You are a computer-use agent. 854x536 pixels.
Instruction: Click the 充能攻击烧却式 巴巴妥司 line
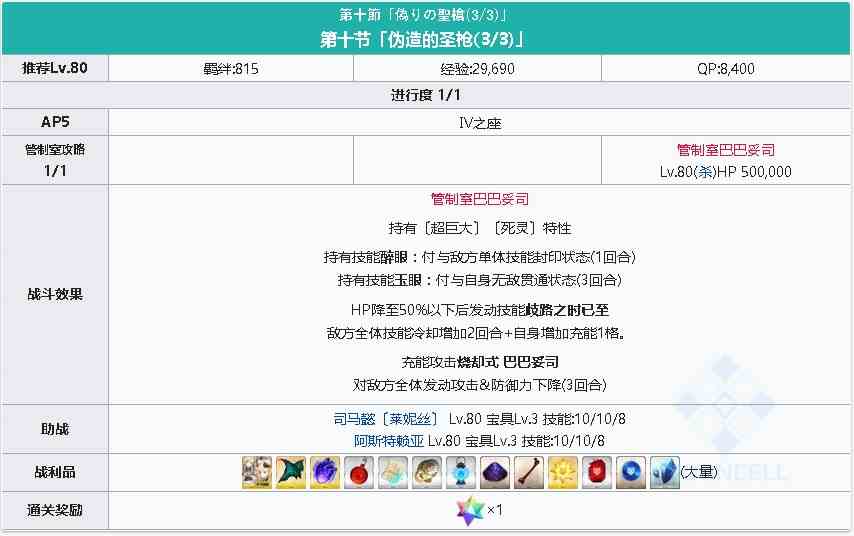coord(479,362)
